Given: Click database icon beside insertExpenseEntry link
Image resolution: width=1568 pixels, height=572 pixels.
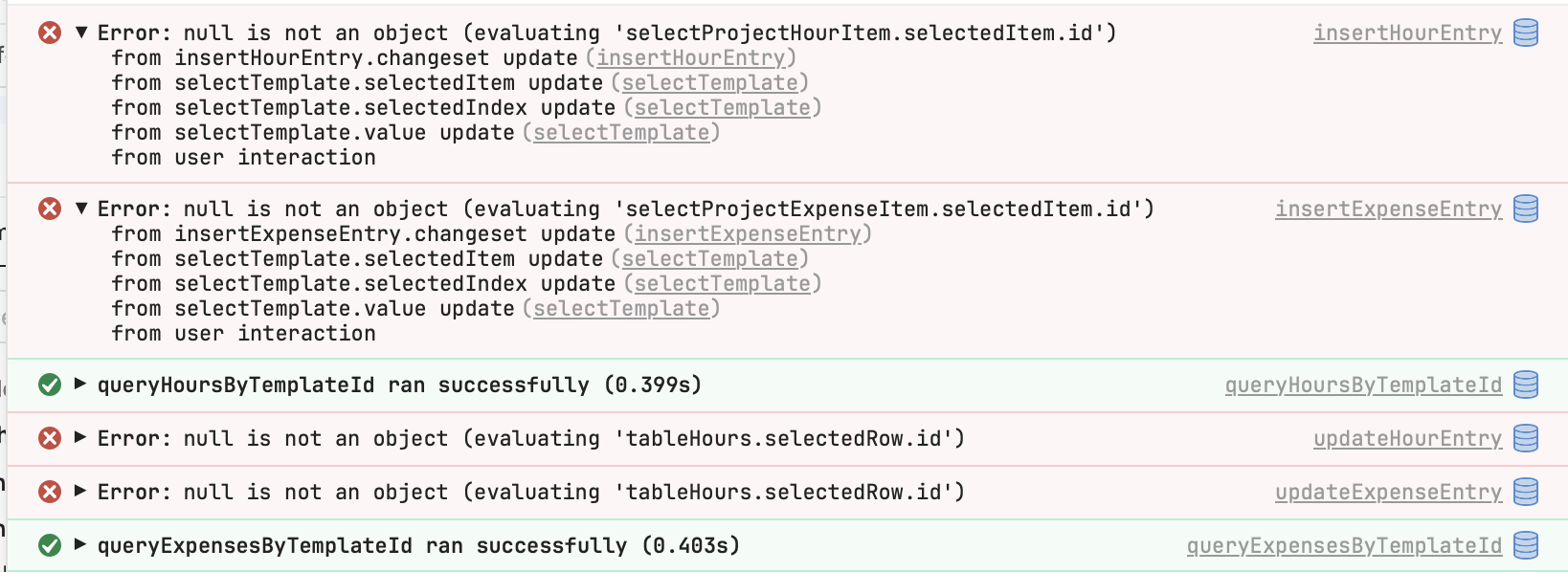Looking at the screenshot, I should click(x=1526, y=209).
